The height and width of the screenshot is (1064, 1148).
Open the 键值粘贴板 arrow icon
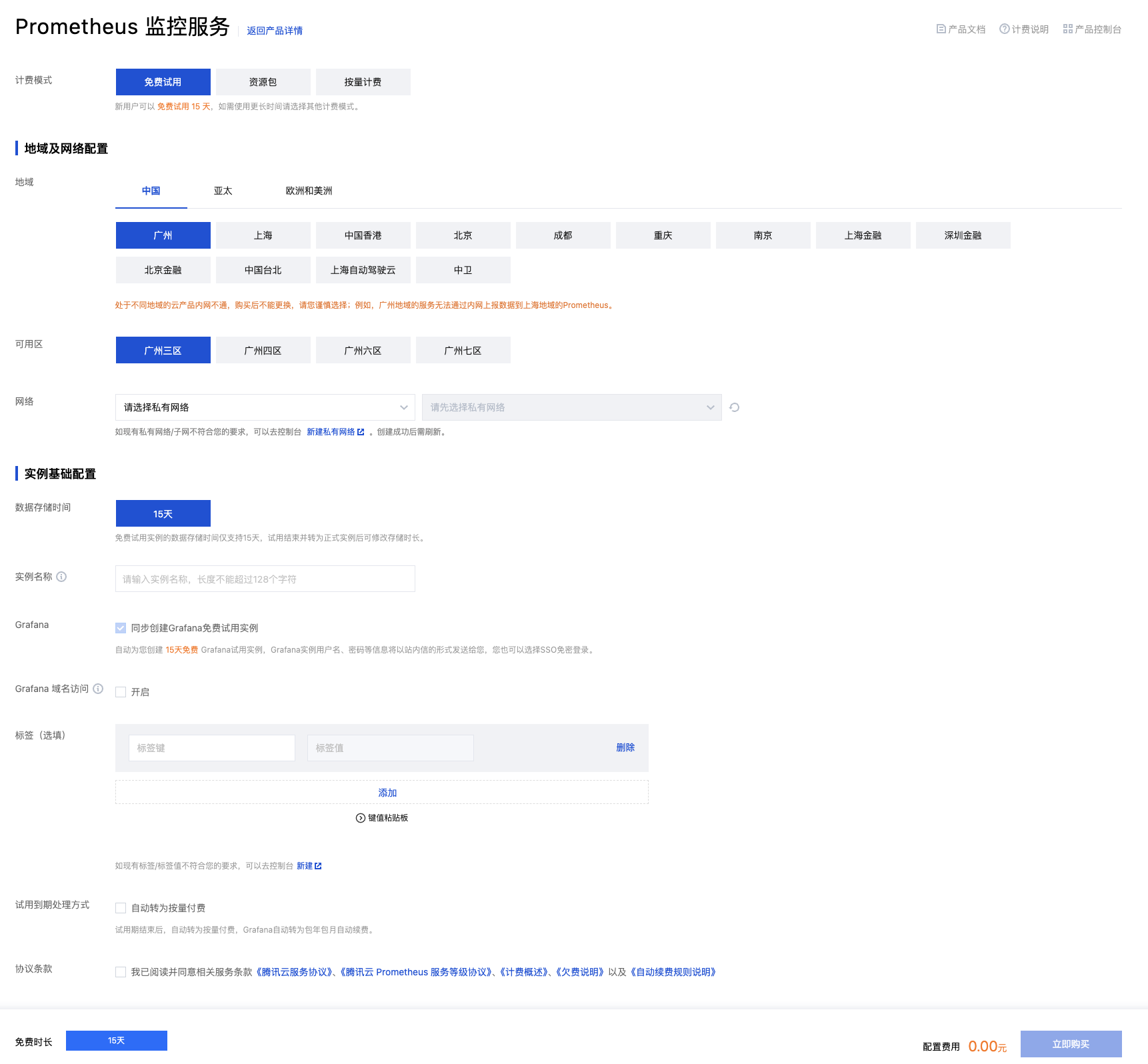click(x=361, y=818)
